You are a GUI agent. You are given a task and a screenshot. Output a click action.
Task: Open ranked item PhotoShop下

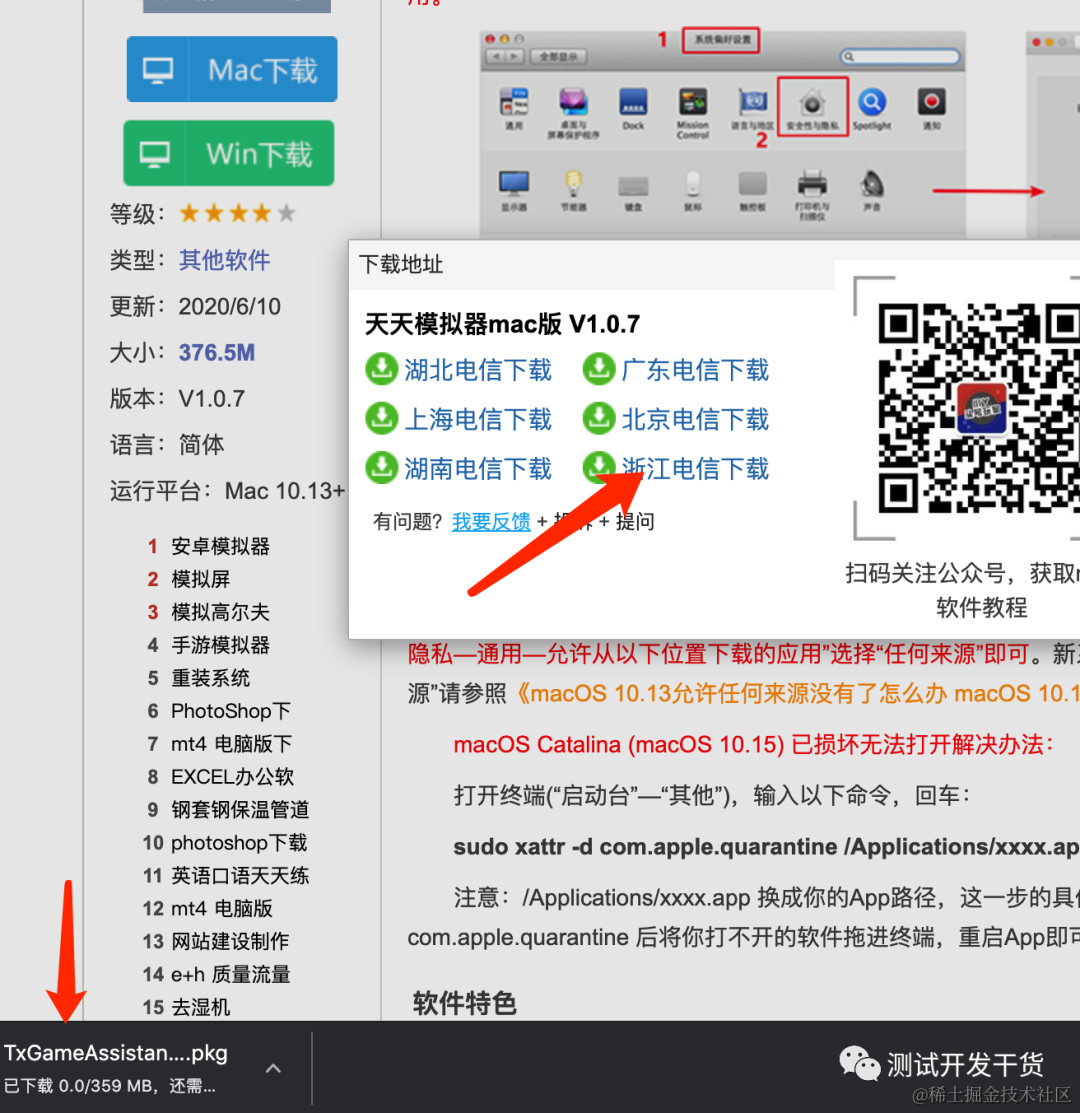pos(231,711)
